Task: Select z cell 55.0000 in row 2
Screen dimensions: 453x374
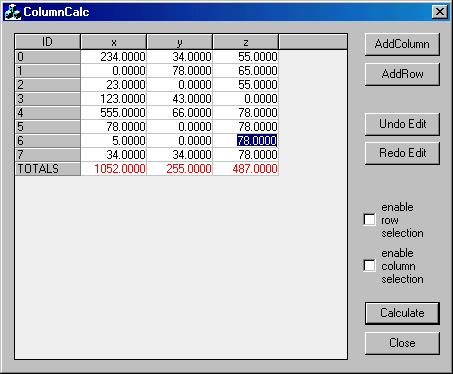Action: tap(245, 85)
